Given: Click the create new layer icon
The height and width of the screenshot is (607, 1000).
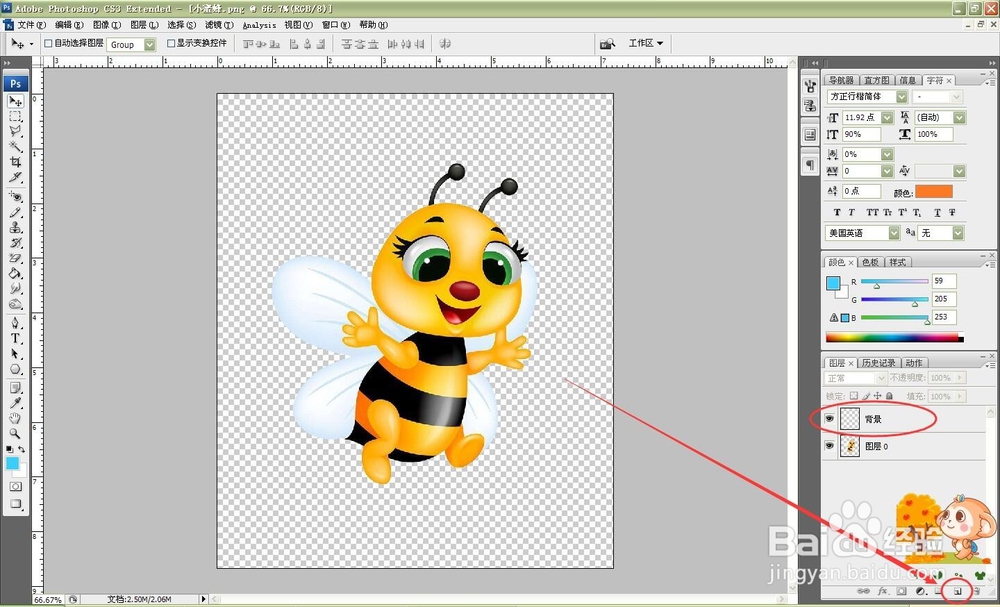Looking at the screenshot, I should tap(957, 591).
